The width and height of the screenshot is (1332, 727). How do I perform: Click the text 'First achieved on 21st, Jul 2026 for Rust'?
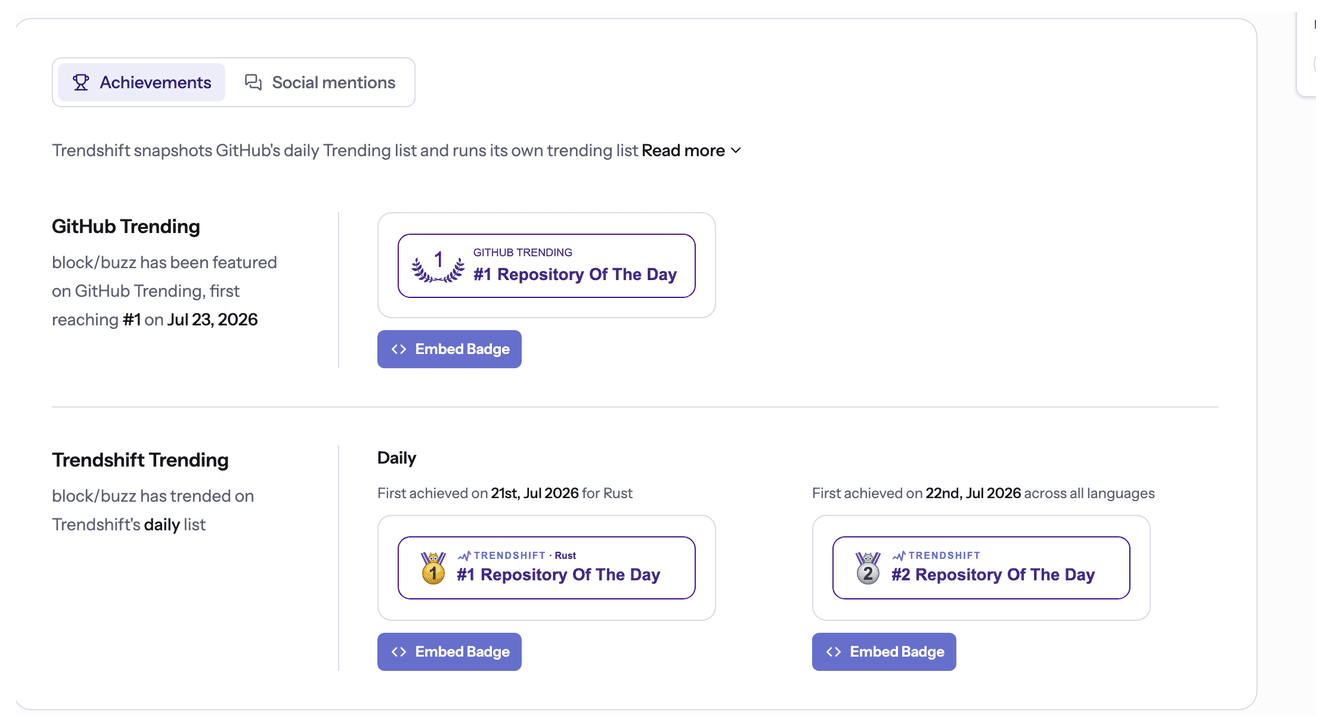pos(505,493)
